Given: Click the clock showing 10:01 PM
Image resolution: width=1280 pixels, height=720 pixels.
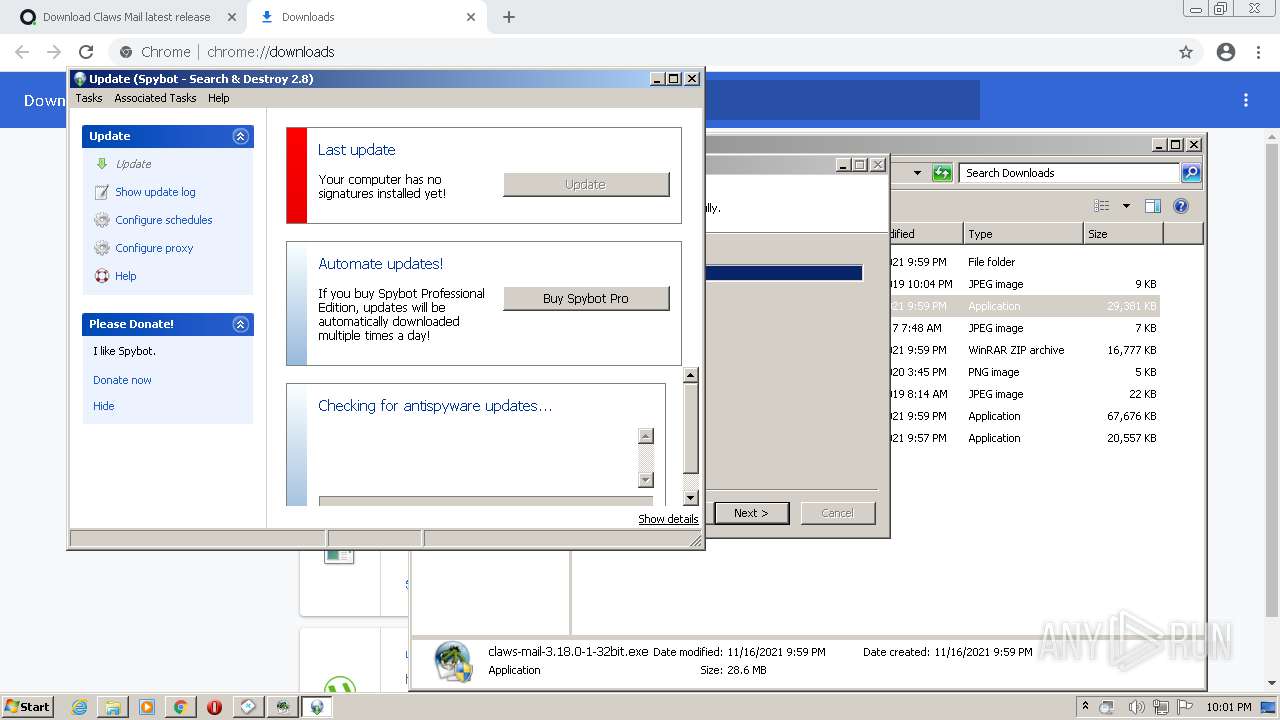Looking at the screenshot, I should (1227, 707).
